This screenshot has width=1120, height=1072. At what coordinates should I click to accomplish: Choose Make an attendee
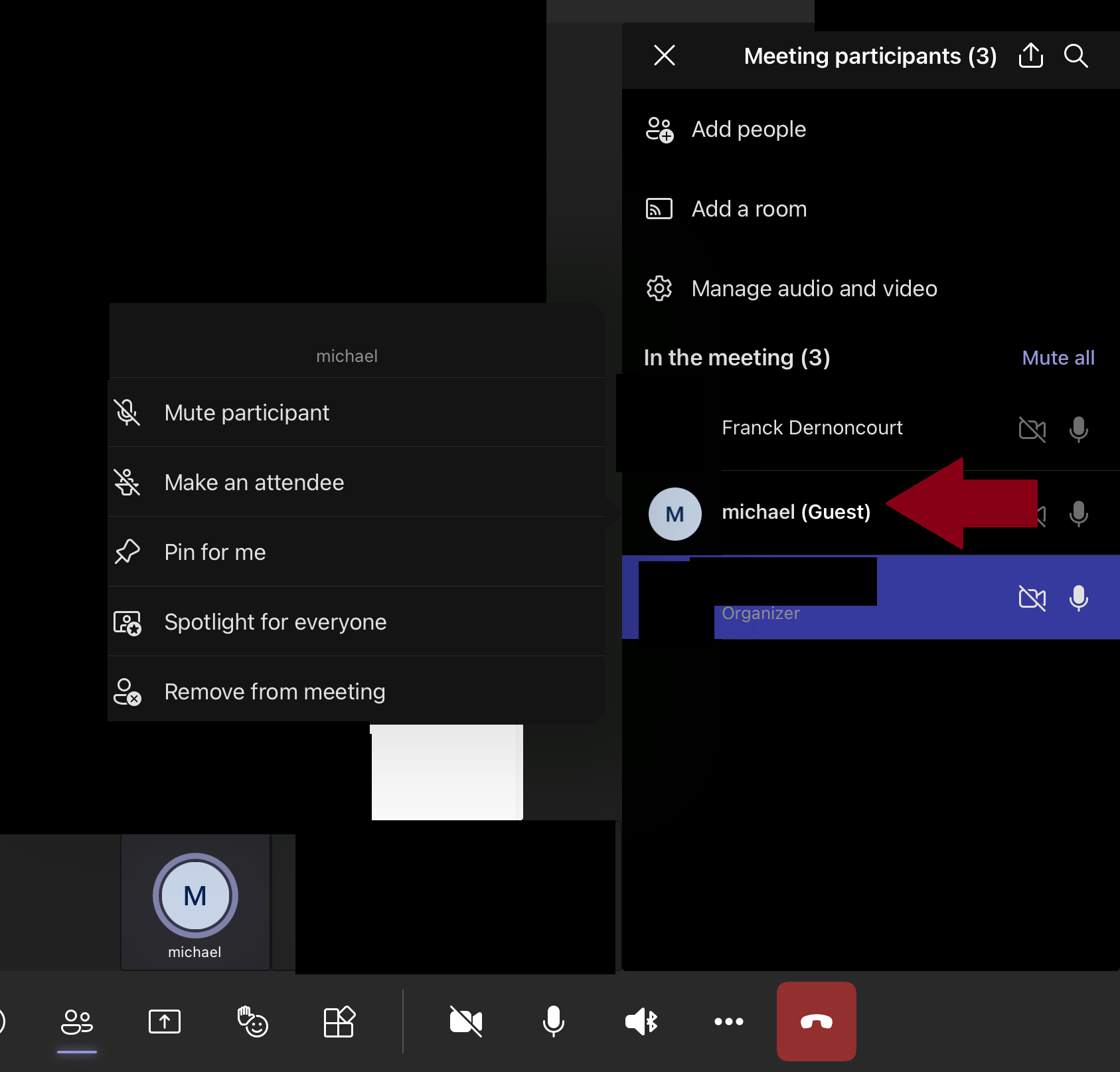(x=357, y=482)
